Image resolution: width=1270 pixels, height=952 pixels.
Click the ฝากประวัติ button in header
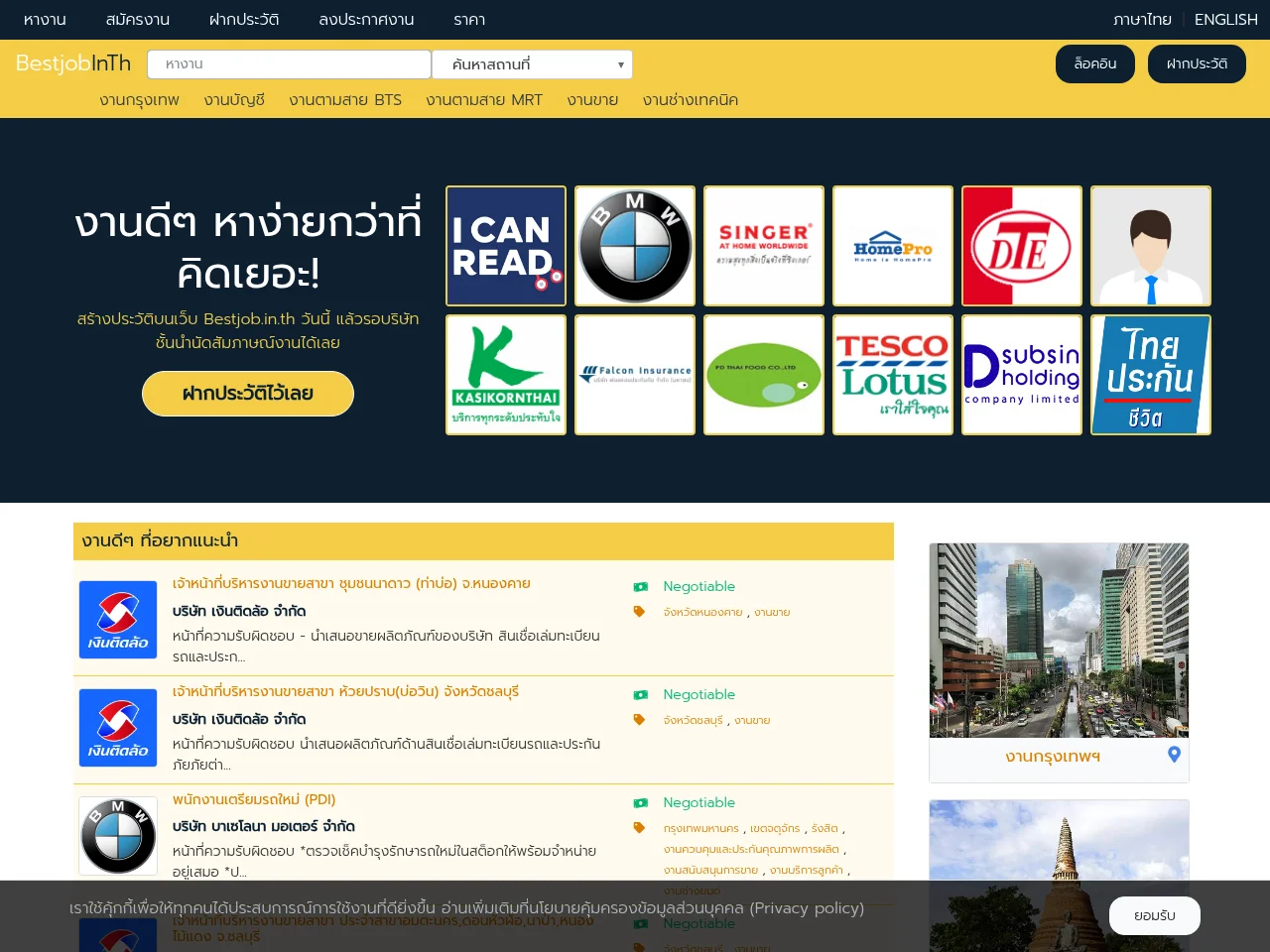coord(1197,64)
